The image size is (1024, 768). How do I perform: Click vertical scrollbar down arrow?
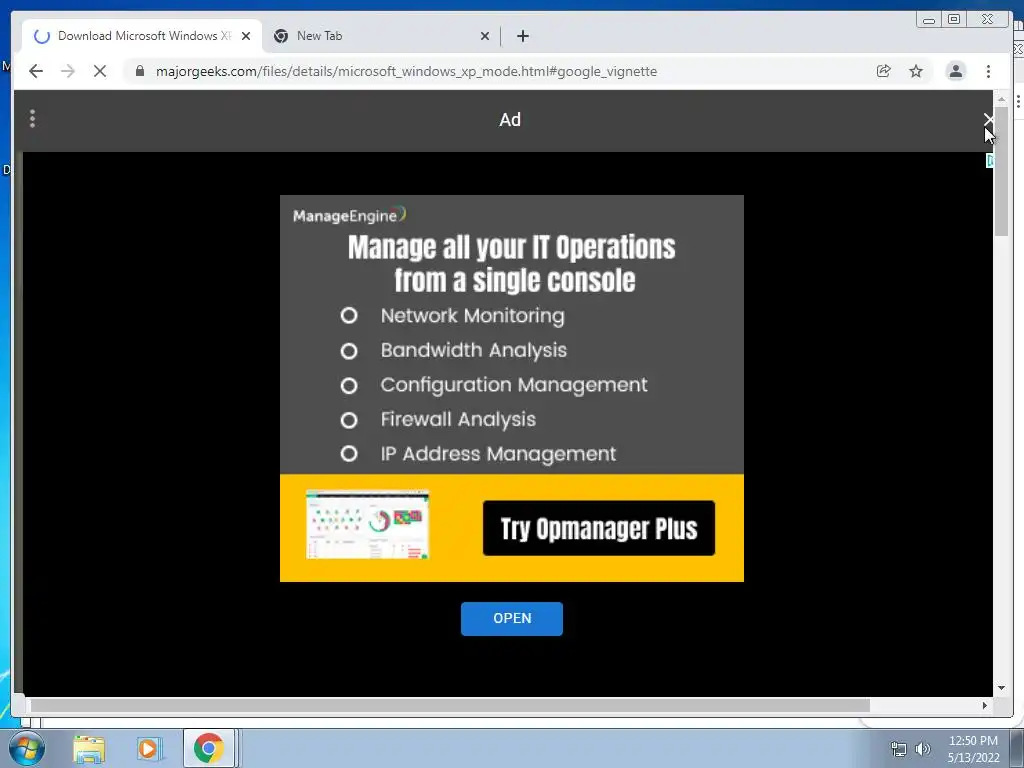tap(1001, 688)
